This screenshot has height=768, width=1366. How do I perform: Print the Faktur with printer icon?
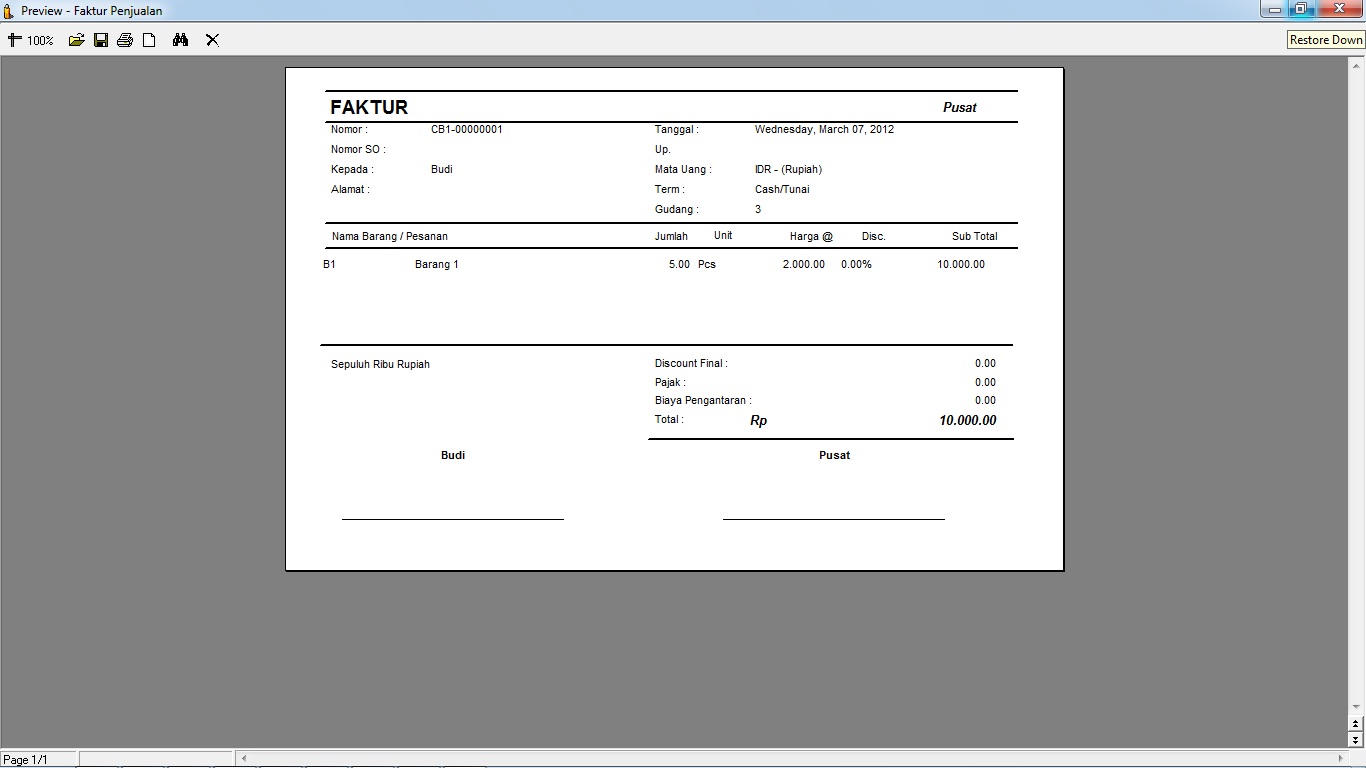(125, 40)
